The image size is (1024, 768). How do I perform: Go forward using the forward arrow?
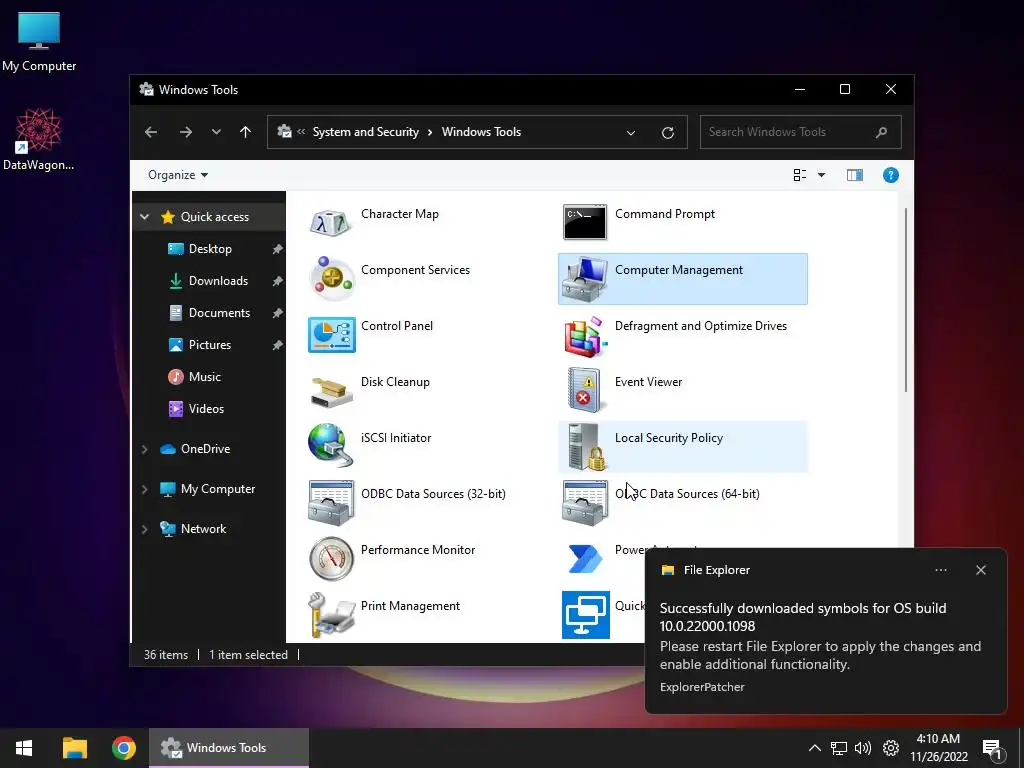[x=186, y=132]
